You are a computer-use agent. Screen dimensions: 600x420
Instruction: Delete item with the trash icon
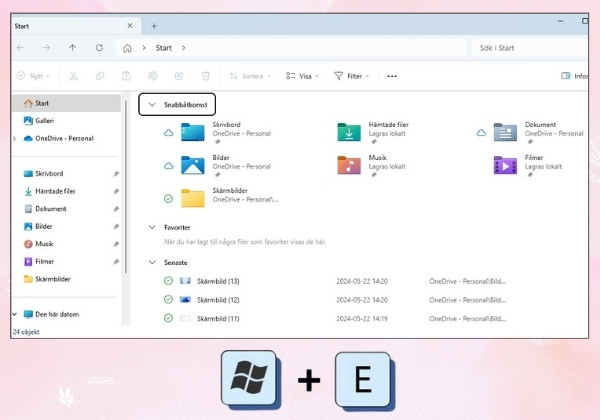pyautogui.click(x=205, y=76)
